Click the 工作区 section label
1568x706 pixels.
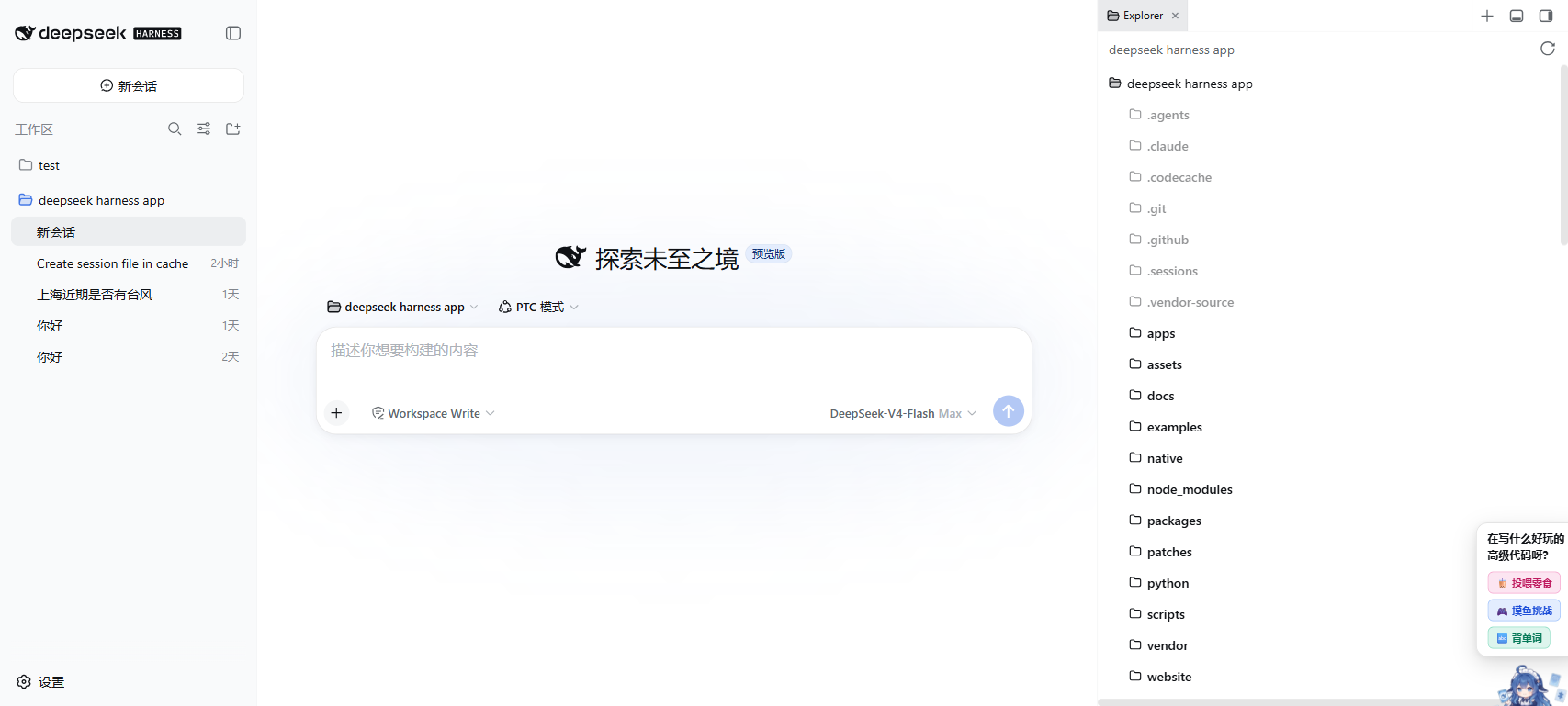(34, 129)
